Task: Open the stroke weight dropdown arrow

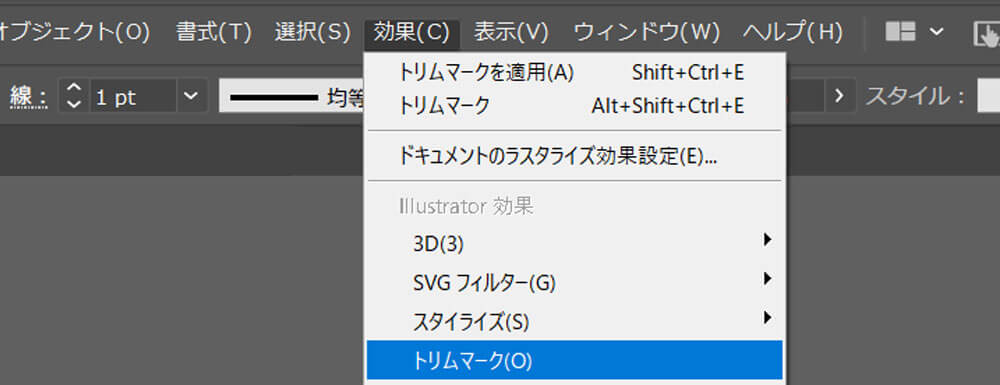Action: tap(191, 96)
